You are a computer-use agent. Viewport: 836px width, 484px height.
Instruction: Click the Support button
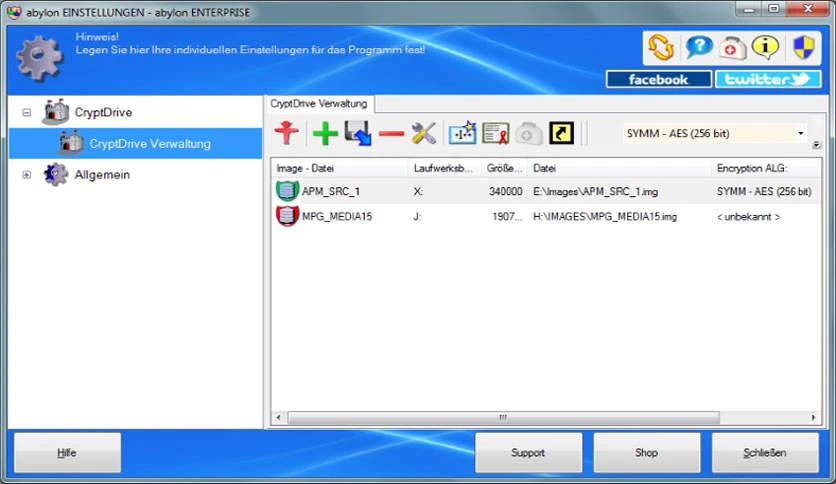(528, 453)
